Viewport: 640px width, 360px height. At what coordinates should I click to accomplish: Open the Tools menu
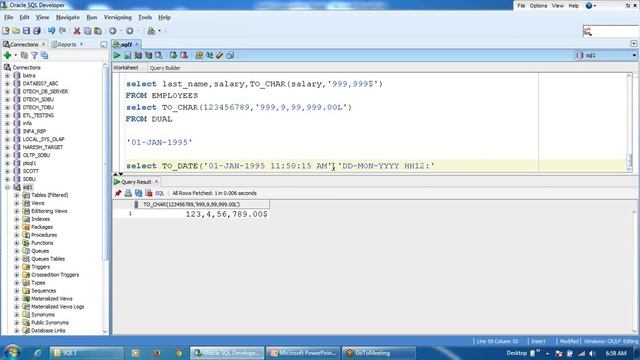(x=145, y=18)
